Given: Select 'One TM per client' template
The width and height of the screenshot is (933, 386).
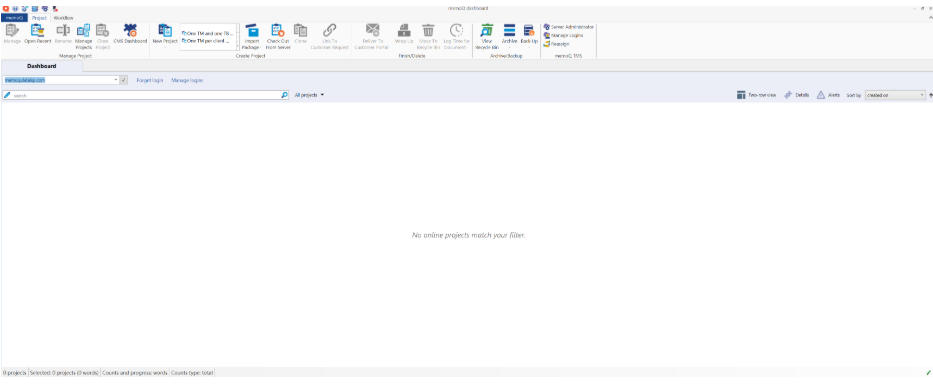Looking at the screenshot, I should coord(206,41).
